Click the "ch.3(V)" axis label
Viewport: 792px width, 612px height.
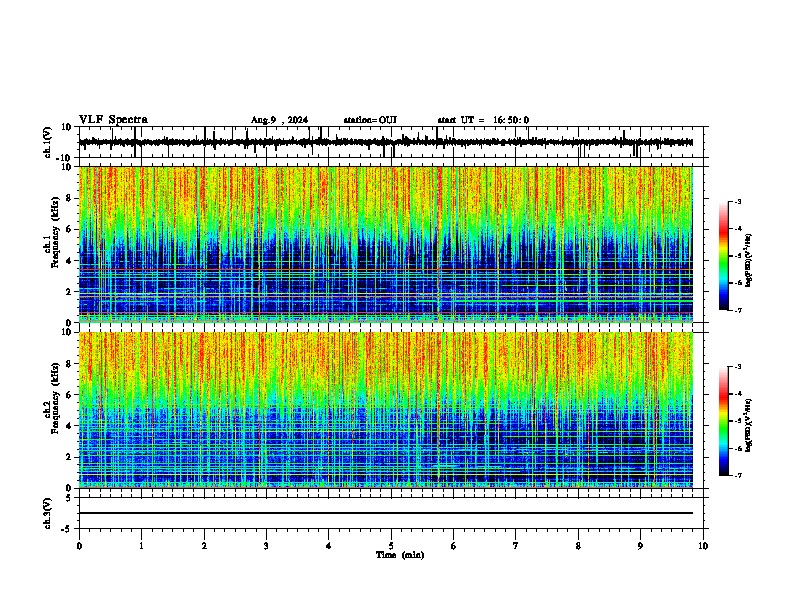coord(48,513)
